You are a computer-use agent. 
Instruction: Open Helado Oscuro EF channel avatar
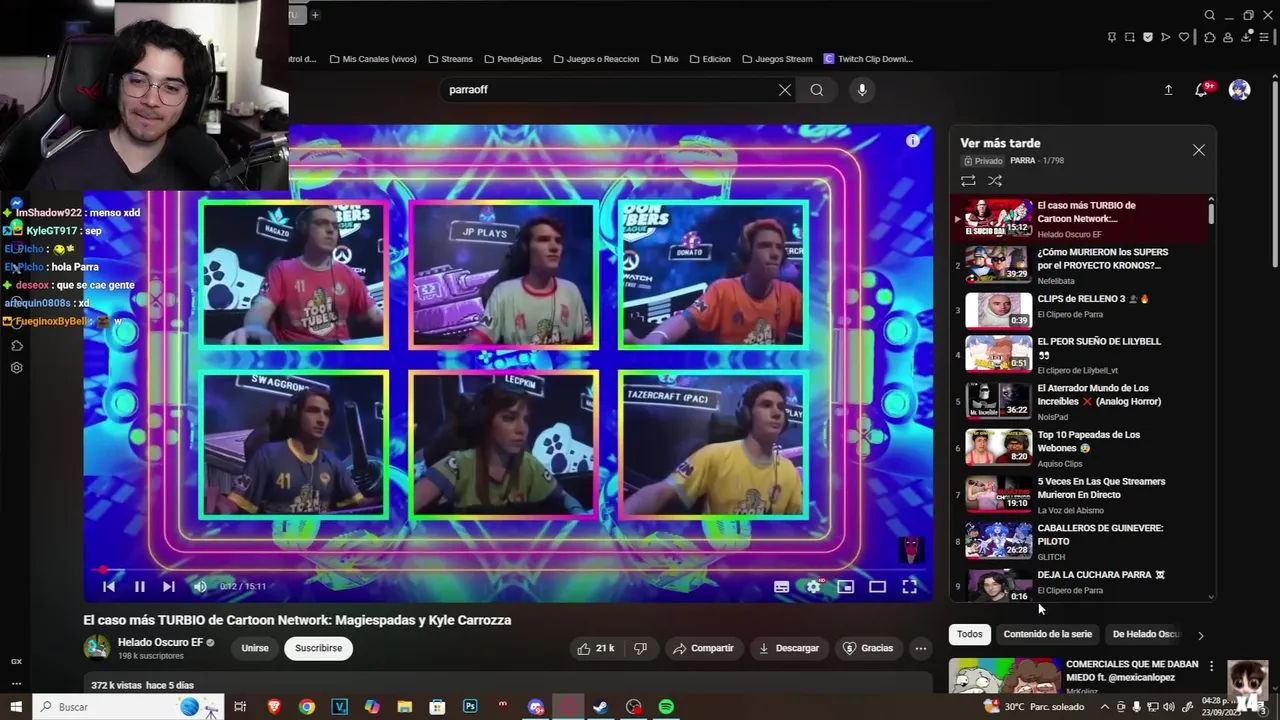click(x=97, y=647)
